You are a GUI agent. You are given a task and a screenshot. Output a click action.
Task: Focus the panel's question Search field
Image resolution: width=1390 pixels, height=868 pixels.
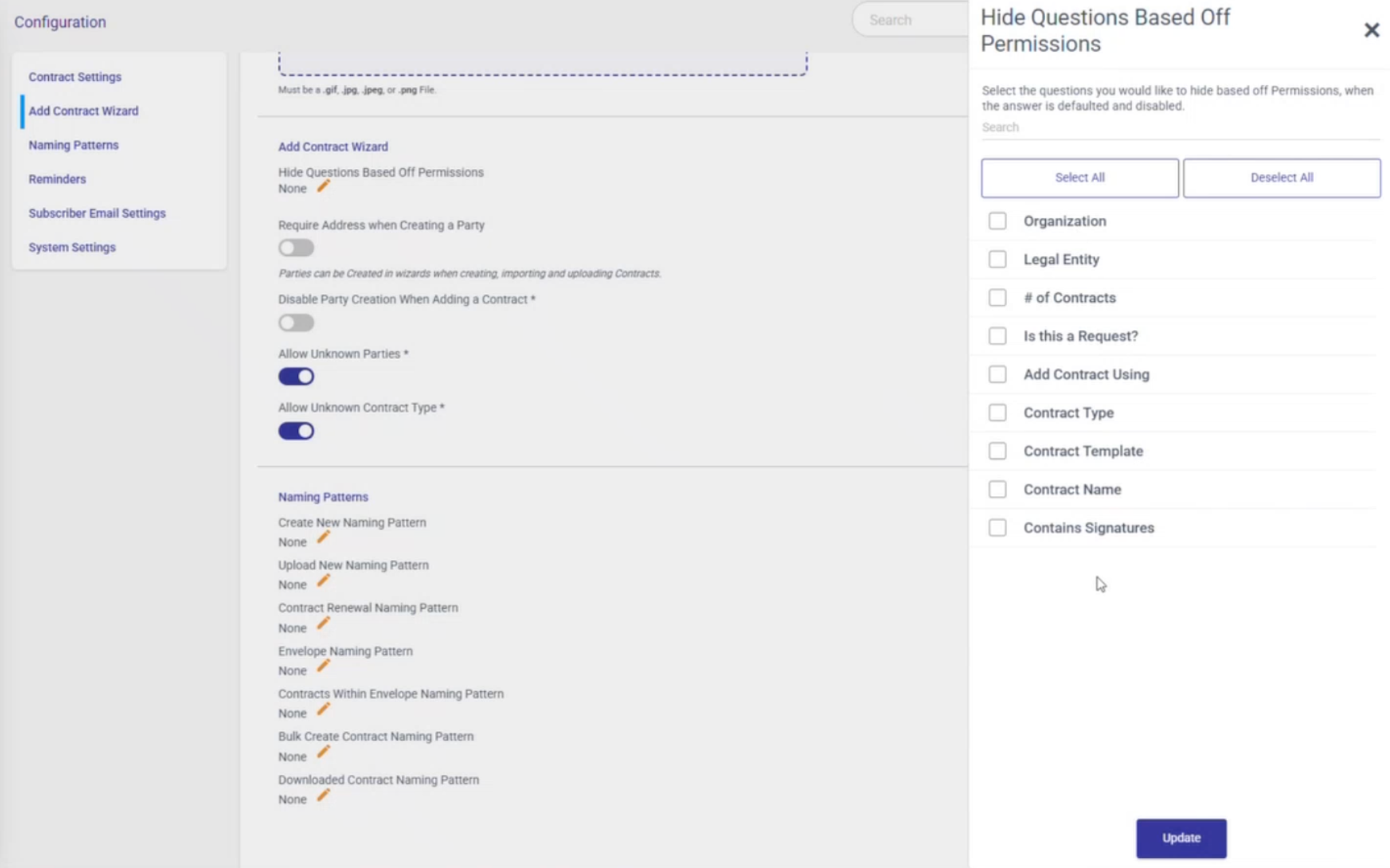tap(1180, 128)
